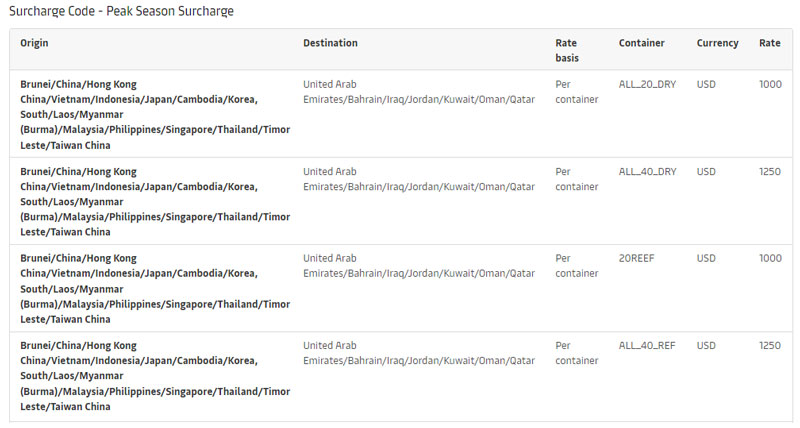Click the 1250 rate in ALL_40_REF row

coord(770,346)
